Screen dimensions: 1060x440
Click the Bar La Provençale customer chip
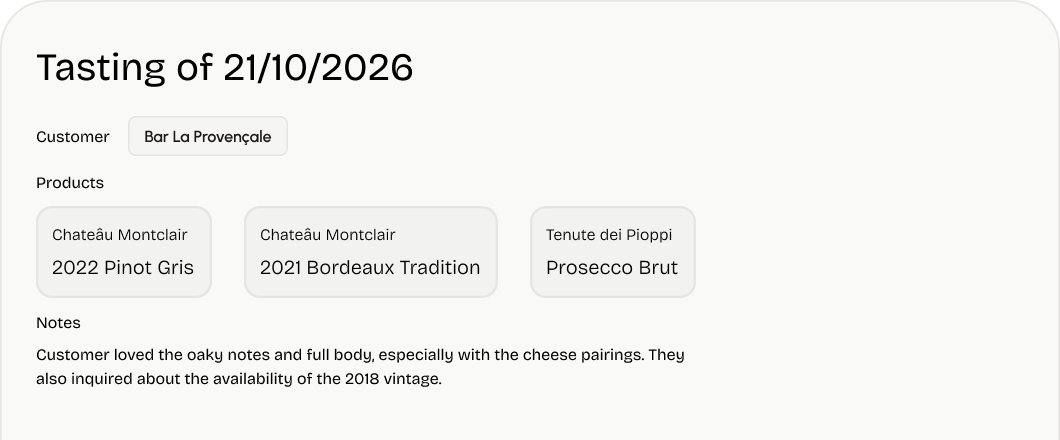(207, 137)
